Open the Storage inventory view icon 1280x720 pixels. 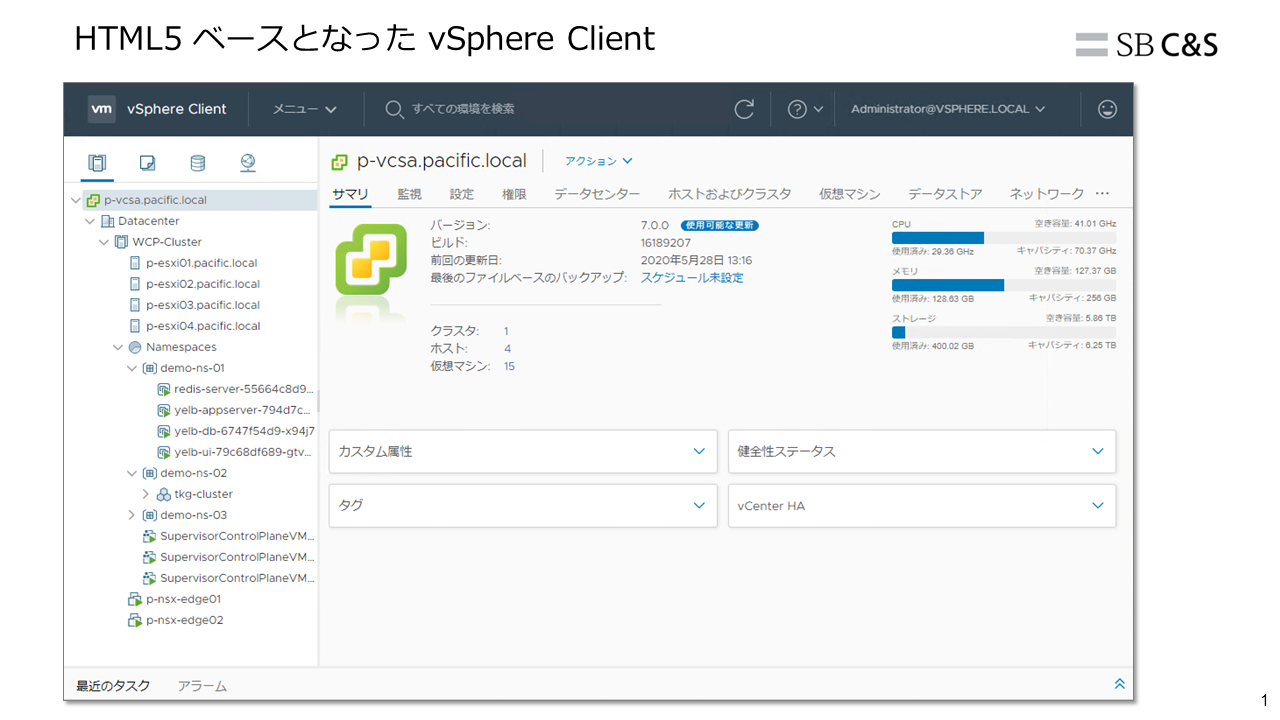pyautogui.click(x=198, y=163)
